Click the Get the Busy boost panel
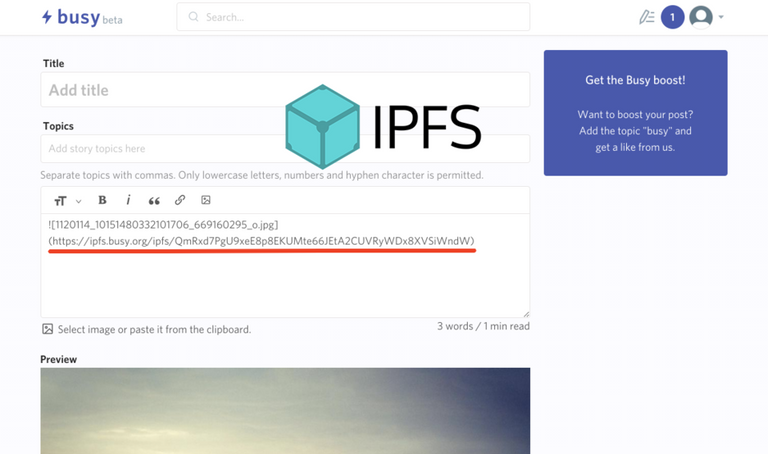Viewport: 768px width, 454px height. 635,112
